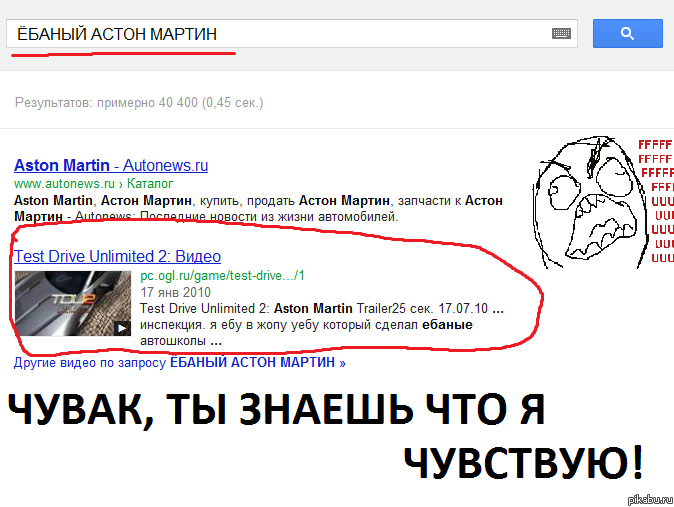Select the Каталог breadcrumb
The width and height of the screenshot is (674, 507).
[x=151, y=184]
